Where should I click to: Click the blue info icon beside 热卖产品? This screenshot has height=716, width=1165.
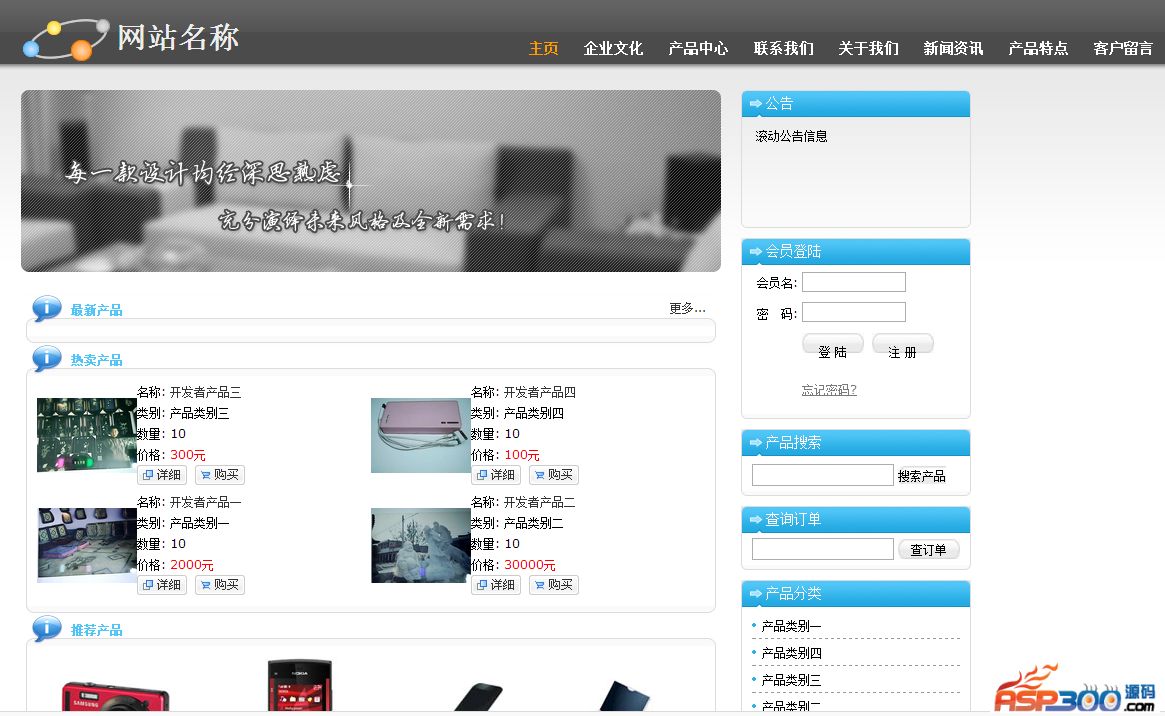[x=47, y=358]
